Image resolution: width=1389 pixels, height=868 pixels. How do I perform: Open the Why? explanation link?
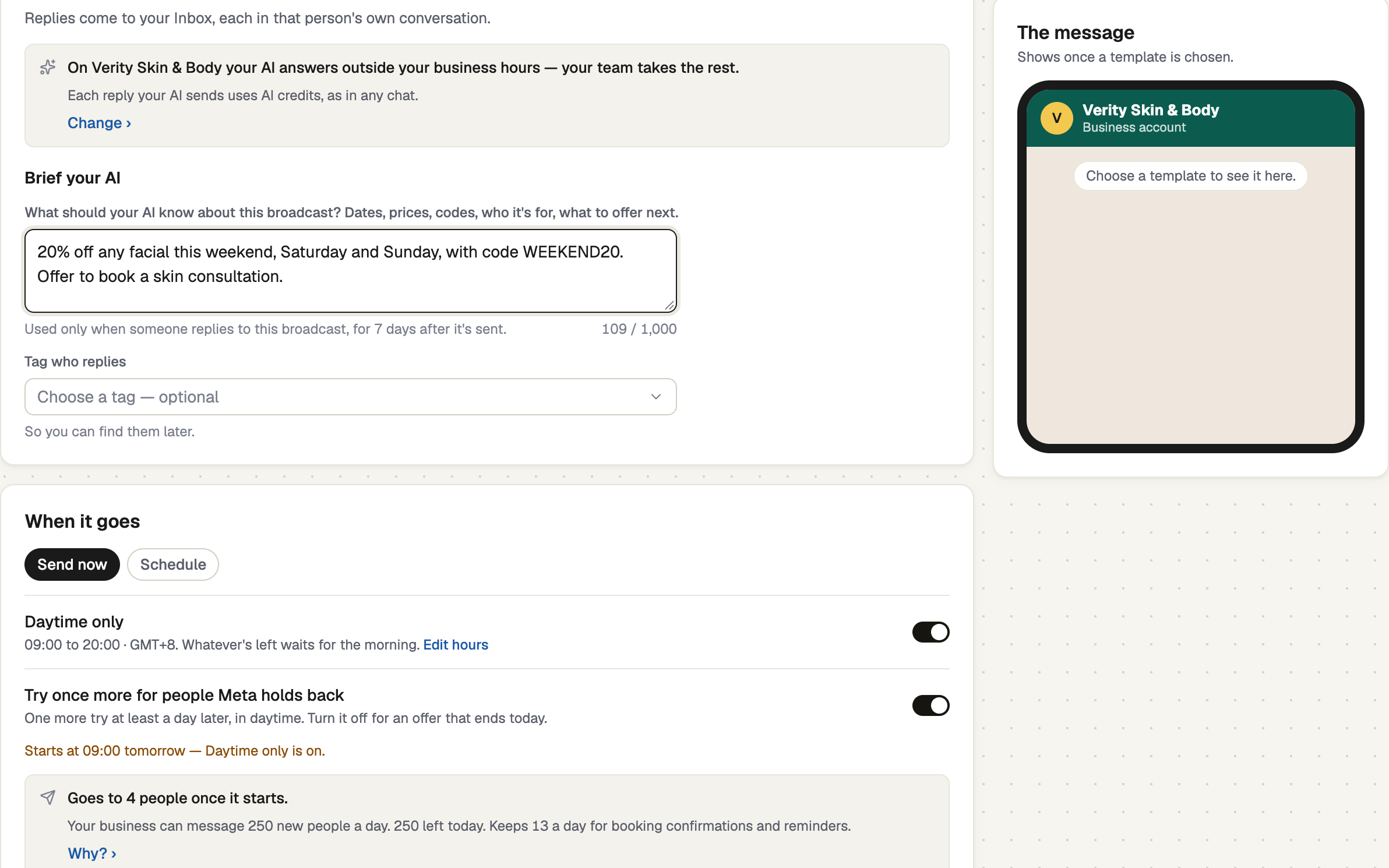(x=92, y=853)
